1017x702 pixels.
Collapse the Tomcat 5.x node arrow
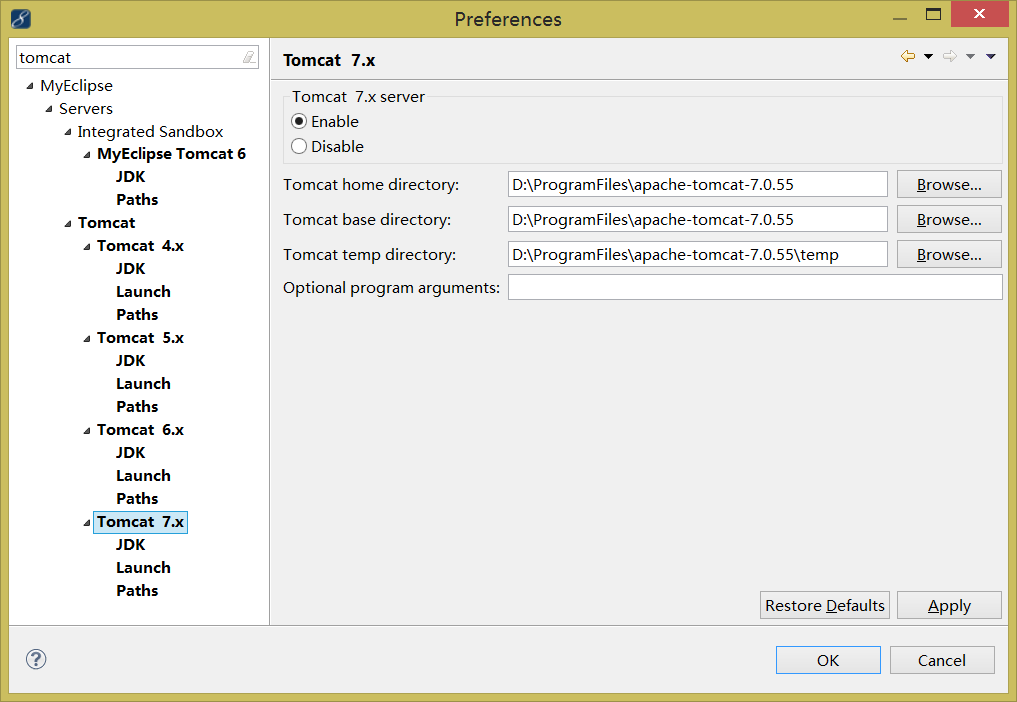(x=87, y=339)
